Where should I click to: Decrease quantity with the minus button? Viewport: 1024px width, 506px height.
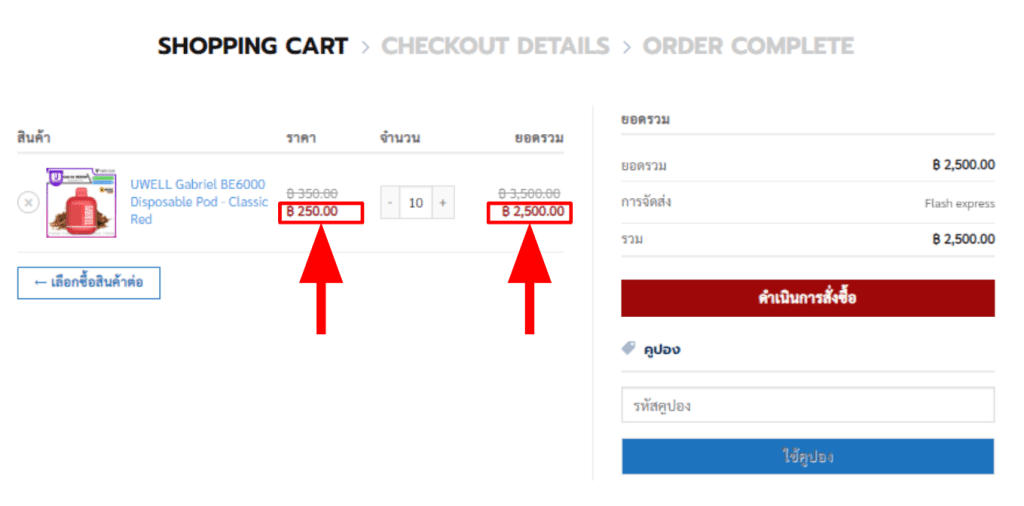(390, 203)
